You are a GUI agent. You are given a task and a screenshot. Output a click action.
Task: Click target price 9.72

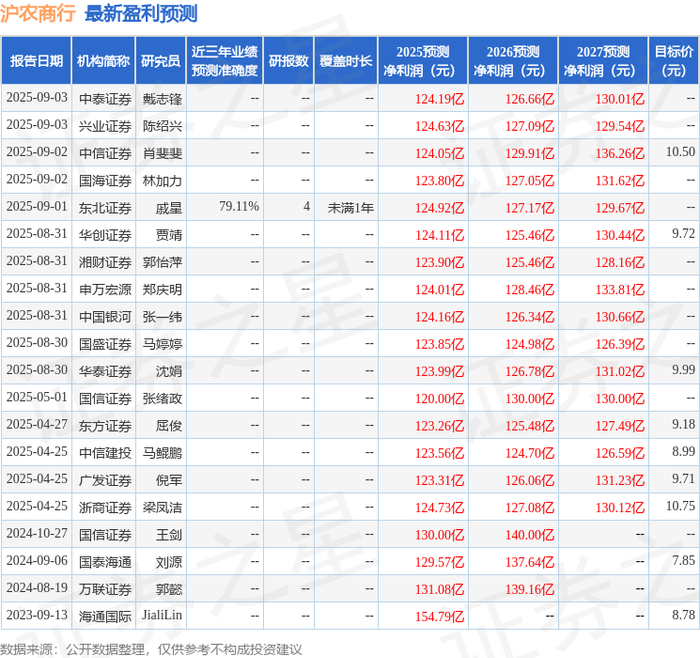pos(683,233)
